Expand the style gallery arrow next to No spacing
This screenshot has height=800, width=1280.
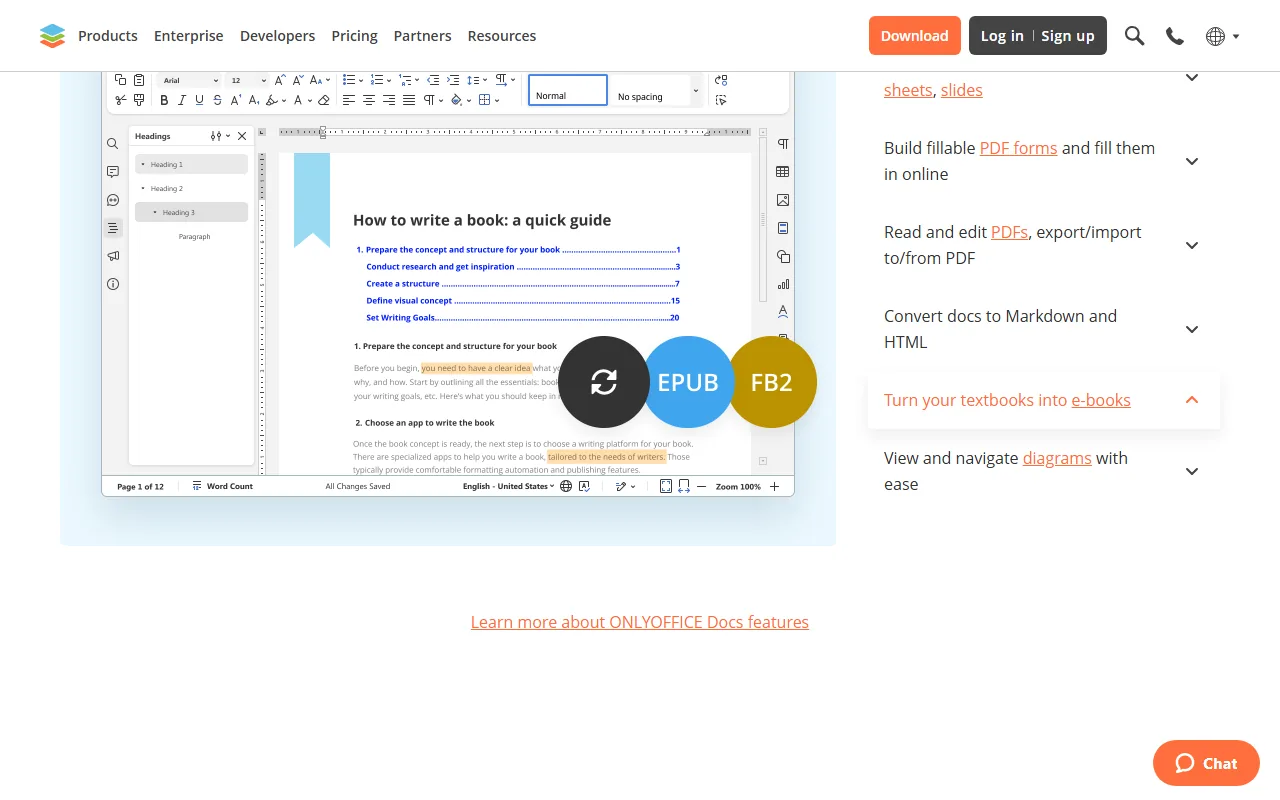tap(696, 90)
